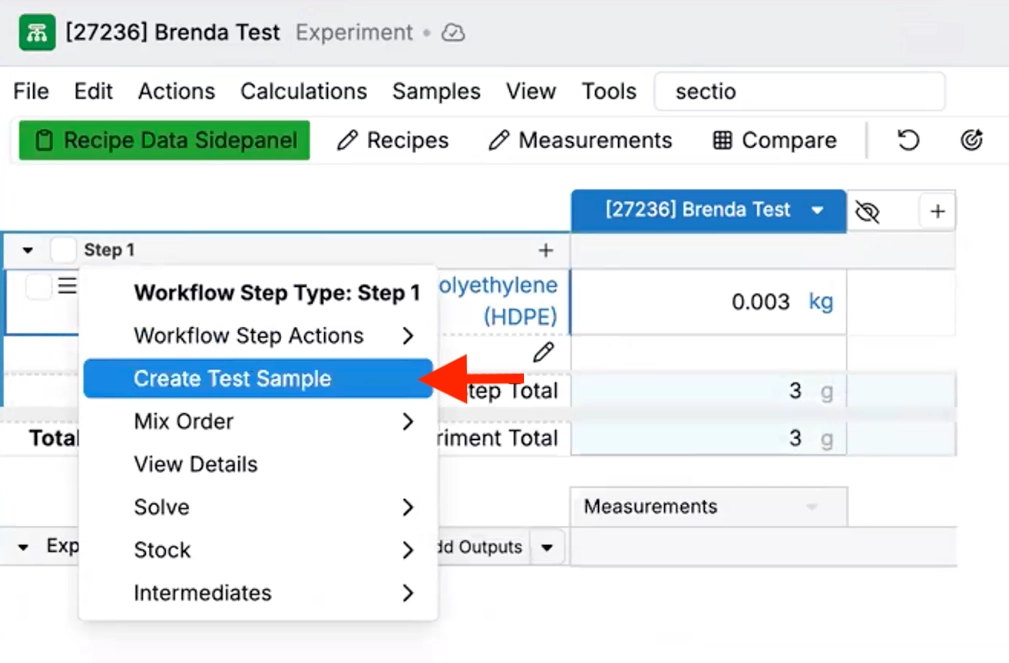This screenshot has height=663, width=1009.
Task: Open the Calculations menu
Action: click(x=303, y=91)
